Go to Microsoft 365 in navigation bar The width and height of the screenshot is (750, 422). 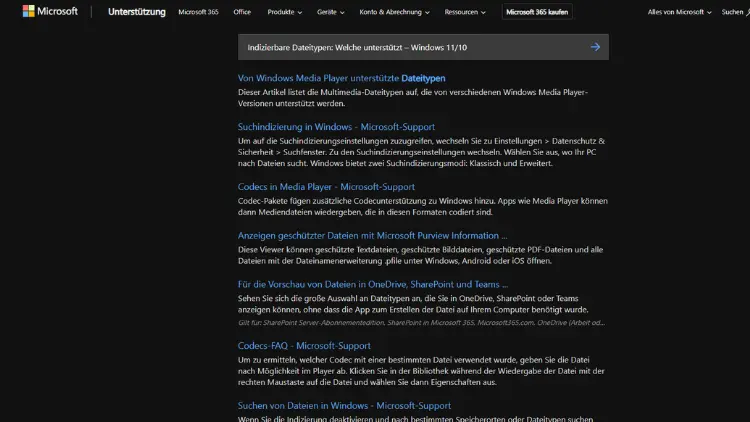(197, 12)
